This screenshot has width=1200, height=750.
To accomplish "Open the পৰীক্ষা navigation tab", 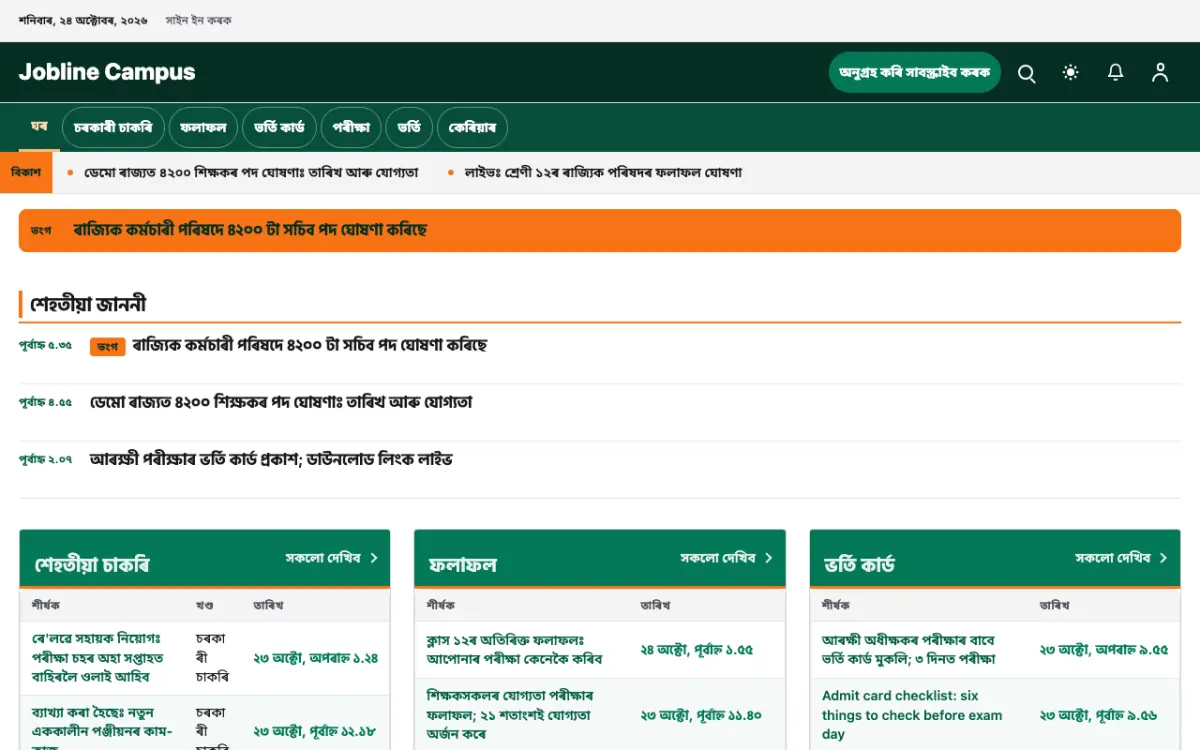I will click(351, 128).
